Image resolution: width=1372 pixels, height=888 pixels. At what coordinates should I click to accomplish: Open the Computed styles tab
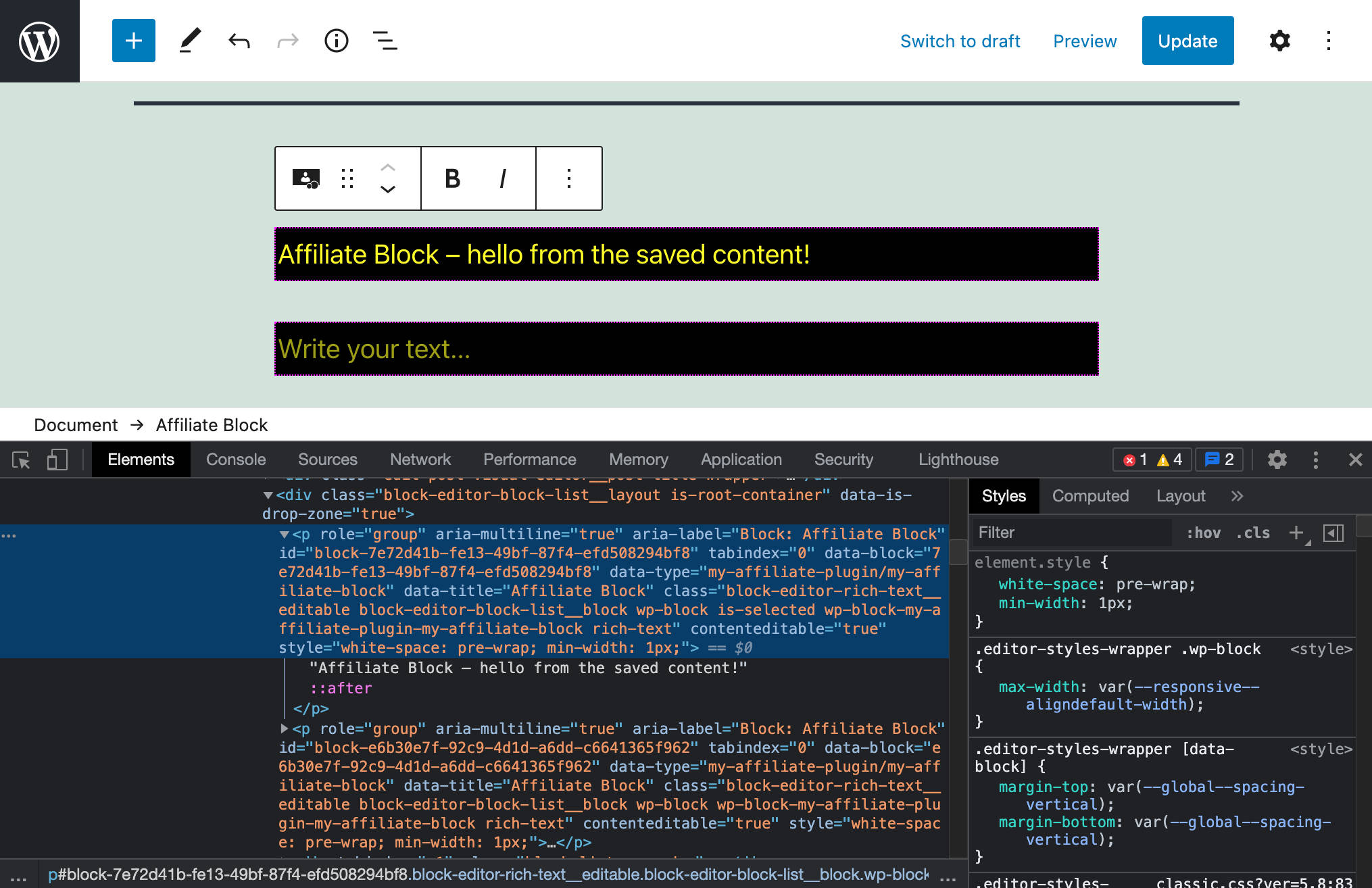(1090, 496)
